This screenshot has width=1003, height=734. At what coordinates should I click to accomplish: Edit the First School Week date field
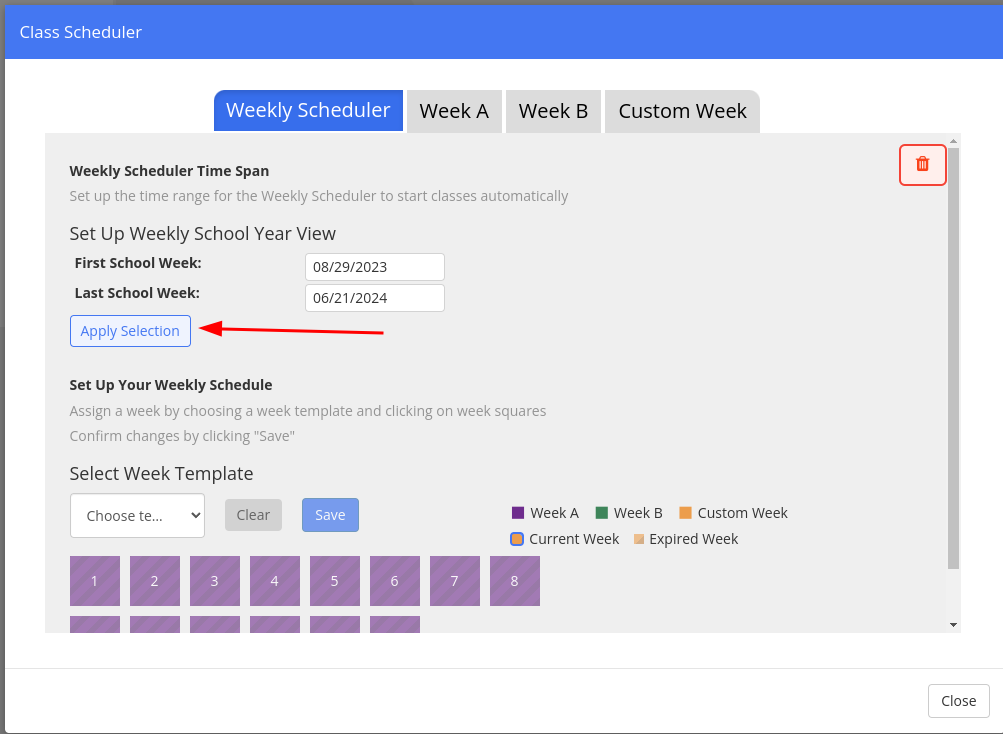375,267
